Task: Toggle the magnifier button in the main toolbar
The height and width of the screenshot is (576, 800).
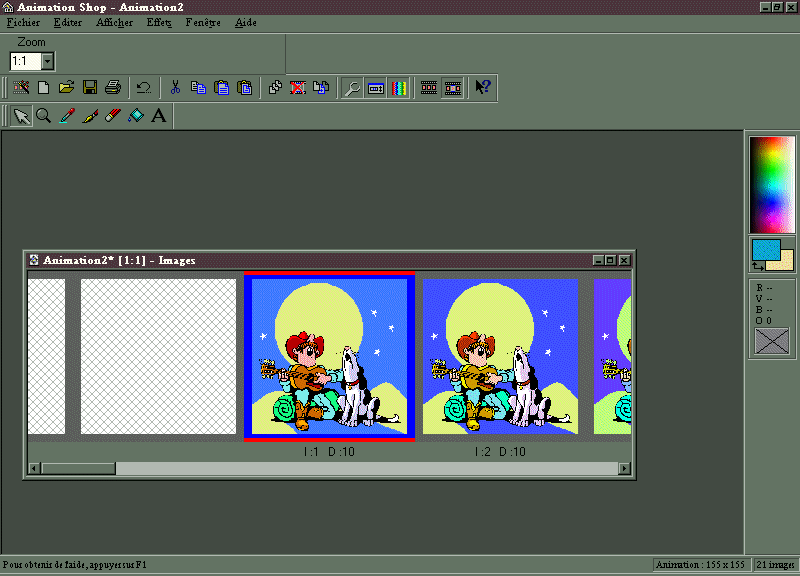Action: (x=352, y=88)
